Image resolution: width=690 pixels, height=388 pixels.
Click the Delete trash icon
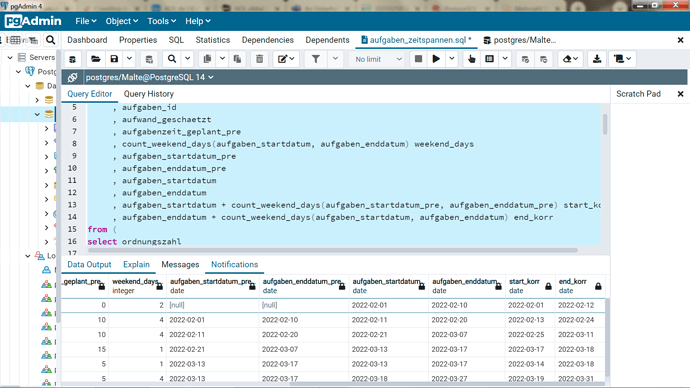(x=260, y=59)
